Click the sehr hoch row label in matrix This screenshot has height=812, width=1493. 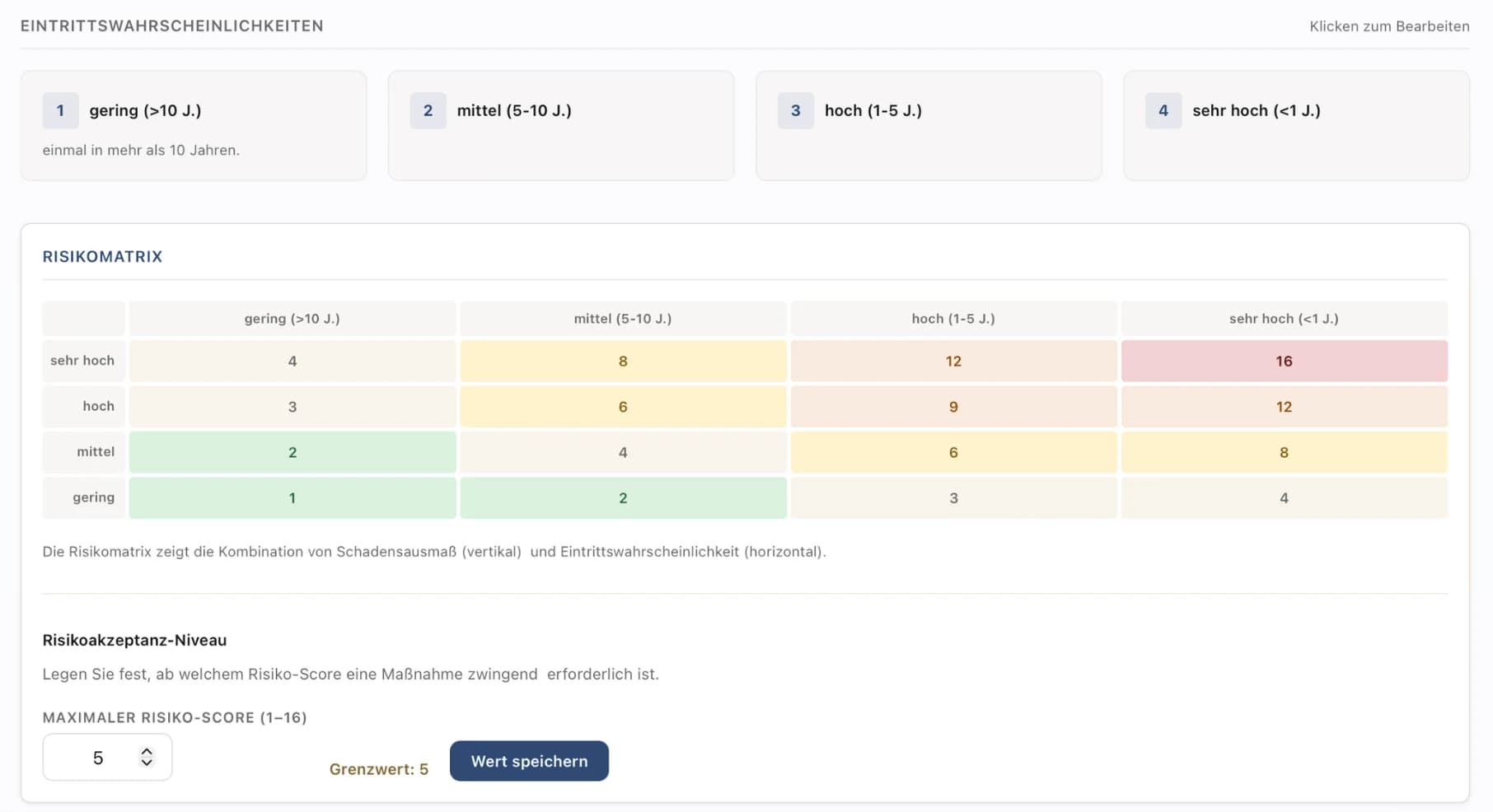(83, 361)
